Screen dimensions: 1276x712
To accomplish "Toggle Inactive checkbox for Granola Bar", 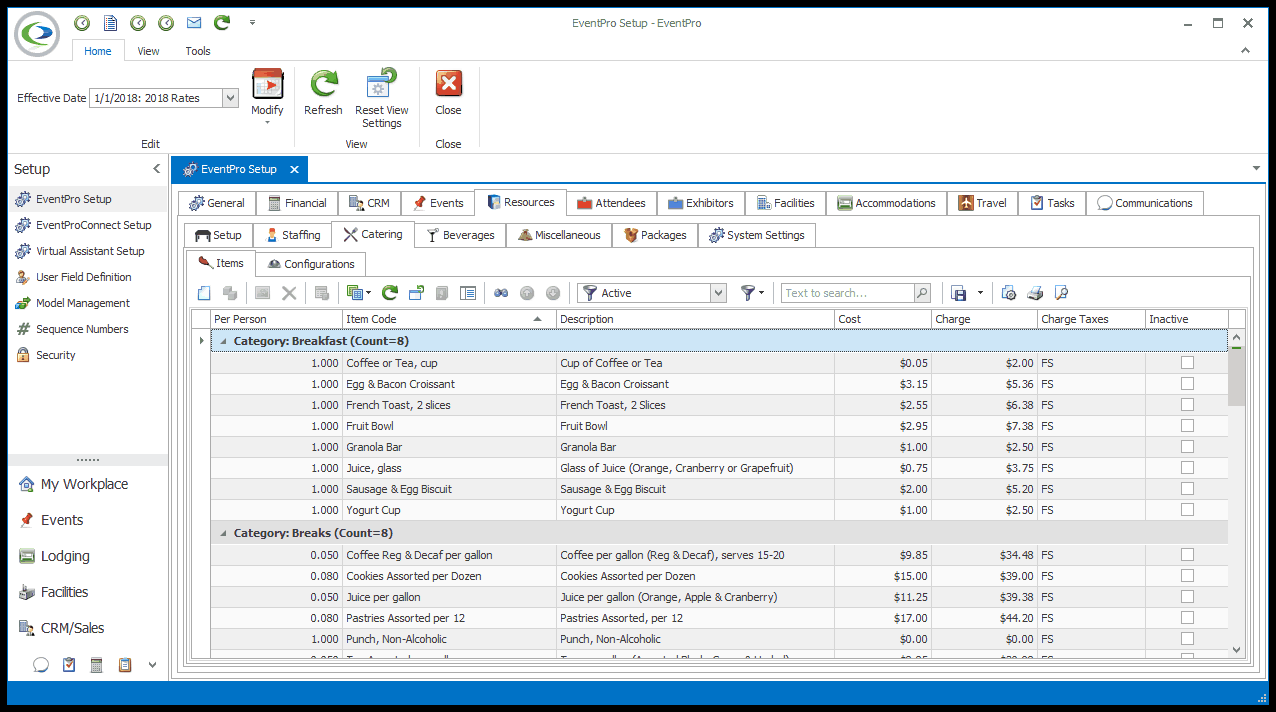I will click(x=1187, y=447).
